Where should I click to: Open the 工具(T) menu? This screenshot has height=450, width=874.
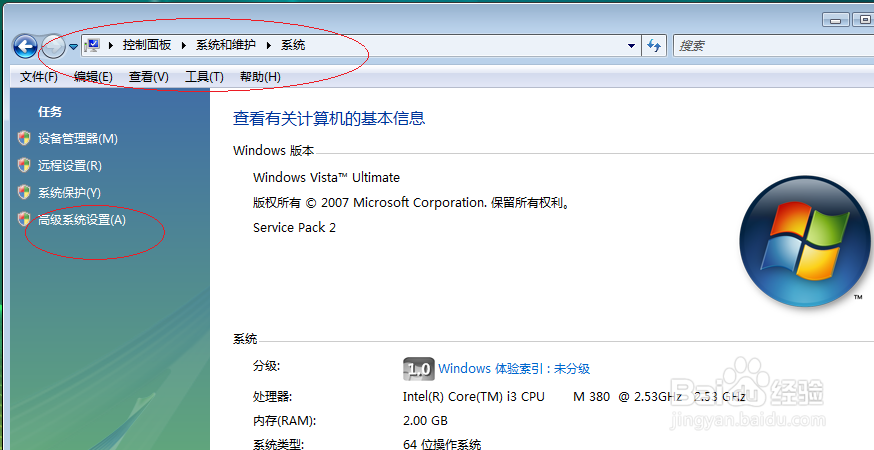pyautogui.click(x=204, y=76)
